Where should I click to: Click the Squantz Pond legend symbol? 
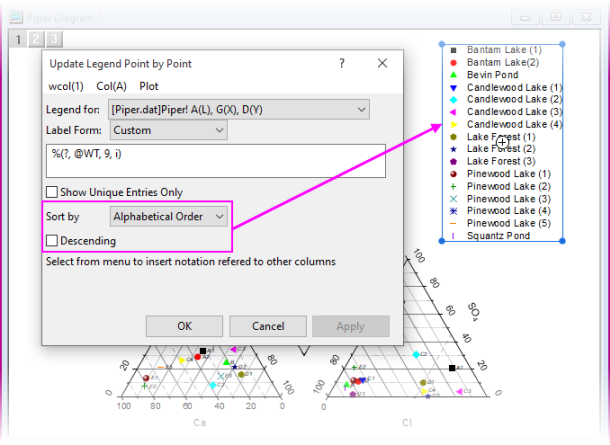pyautogui.click(x=453, y=236)
